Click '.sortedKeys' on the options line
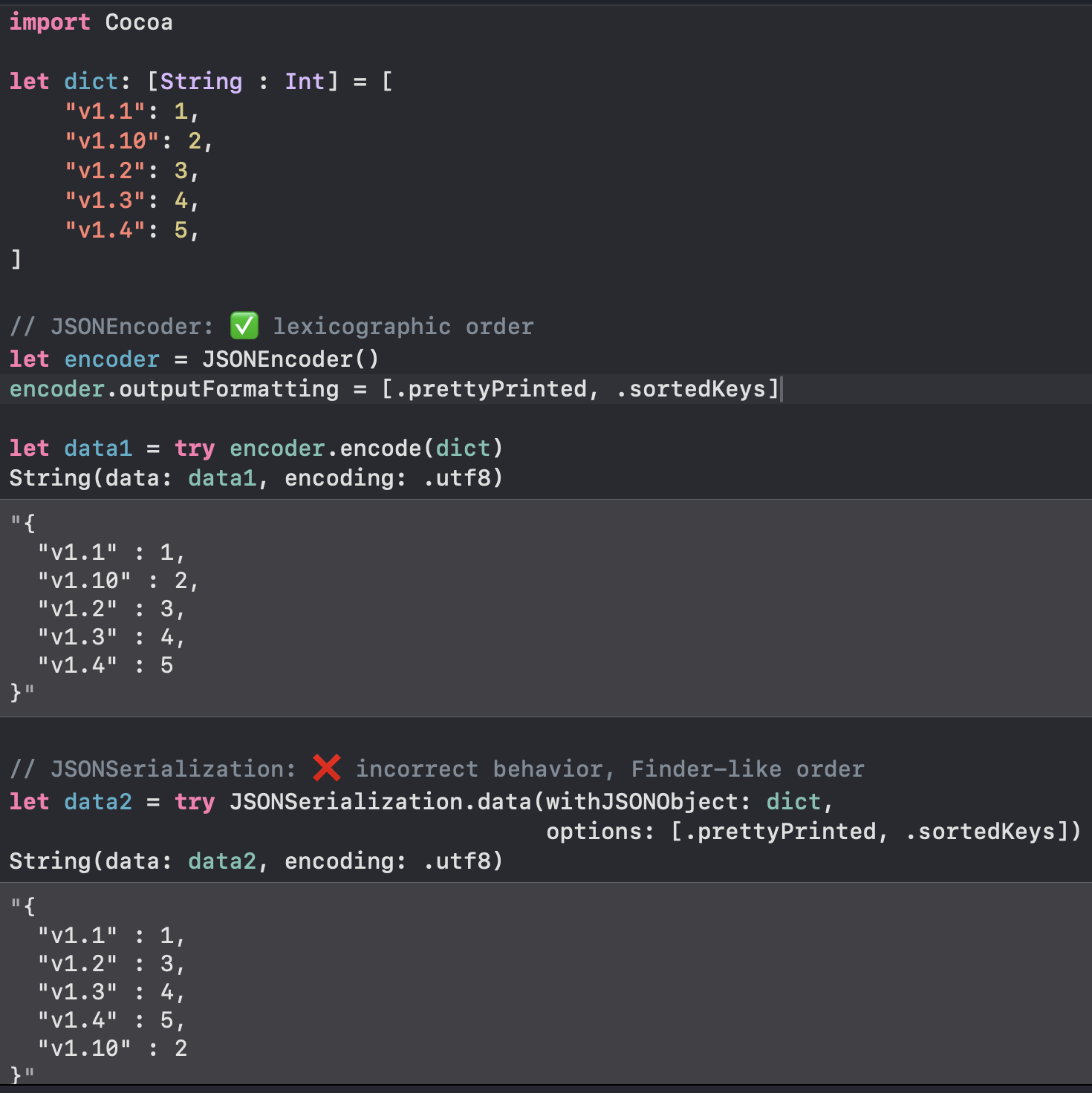This screenshot has height=1093, width=1092. (x=980, y=832)
